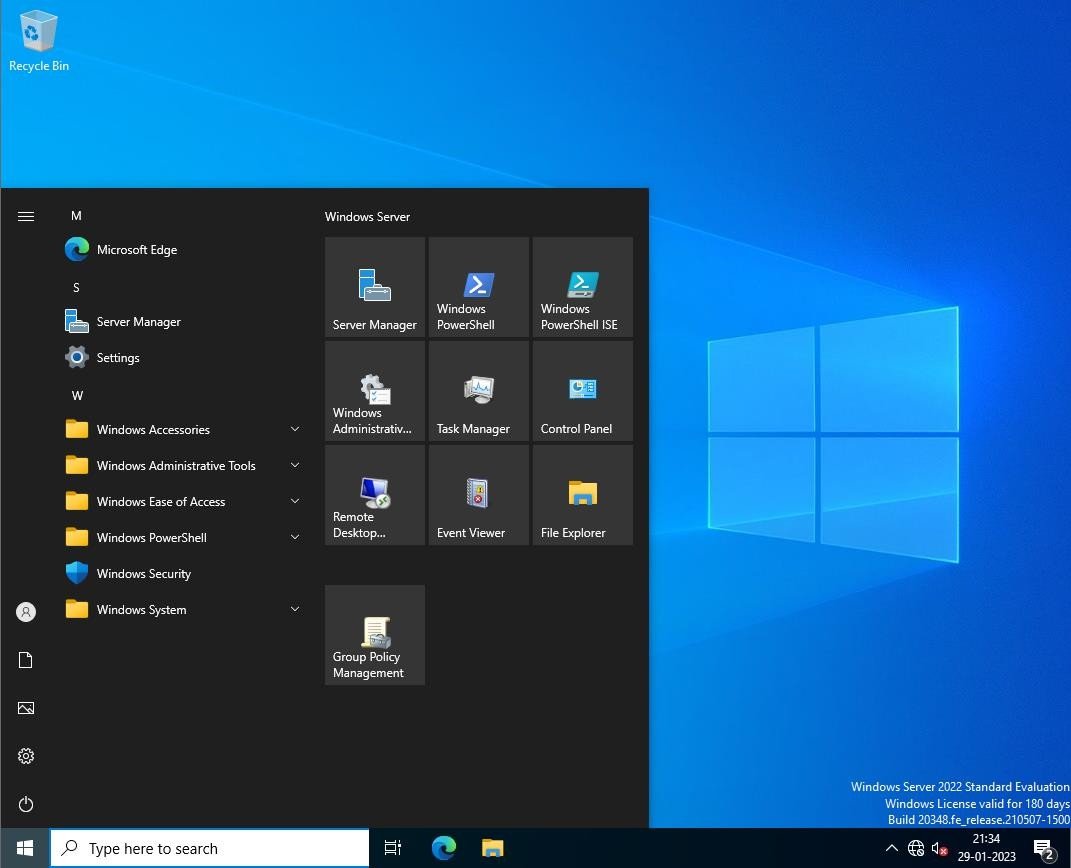
Task: Click the letter M group header
Action: 76,216
